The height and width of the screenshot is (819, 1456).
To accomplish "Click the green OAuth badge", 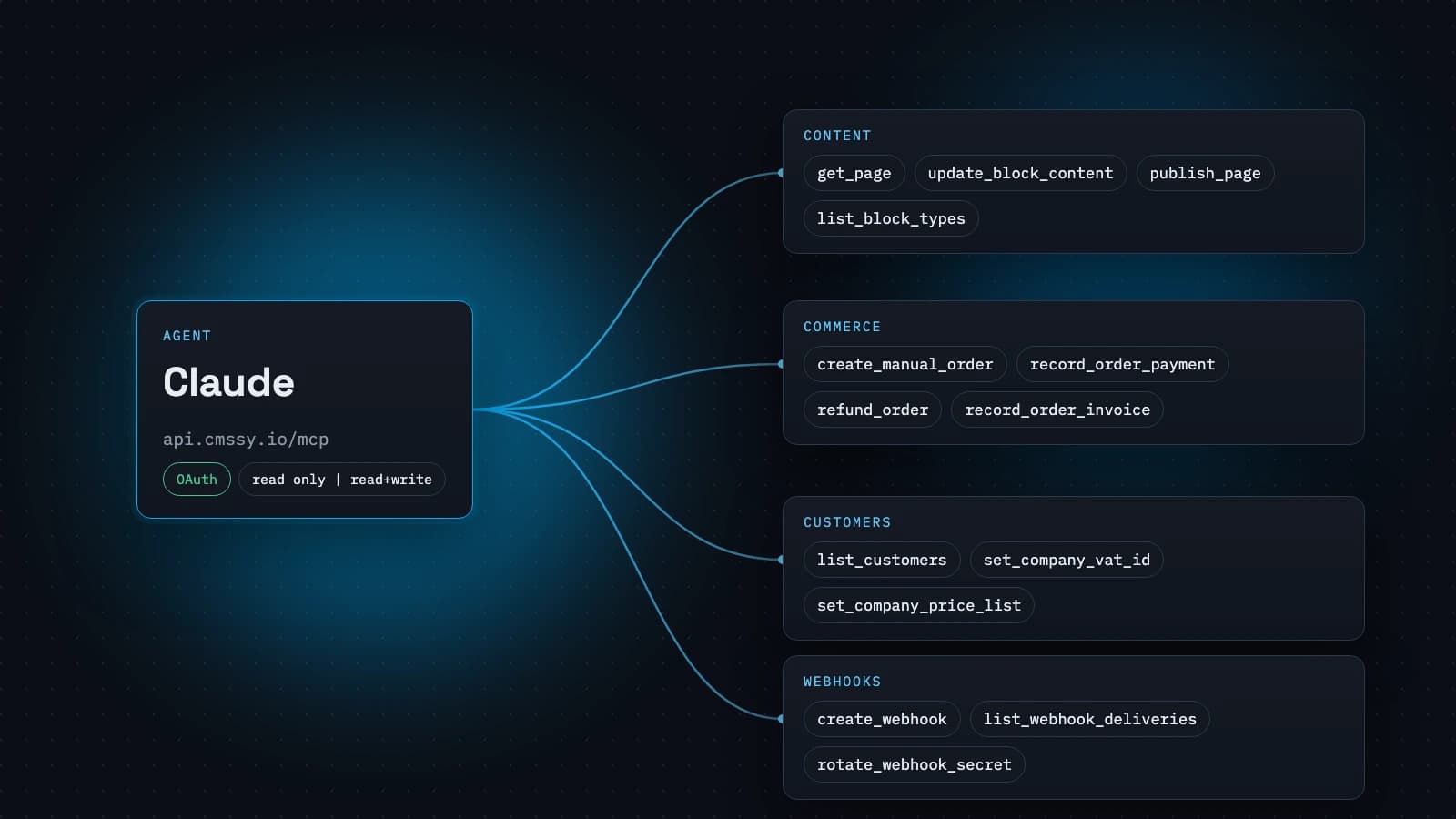I will pos(197,480).
